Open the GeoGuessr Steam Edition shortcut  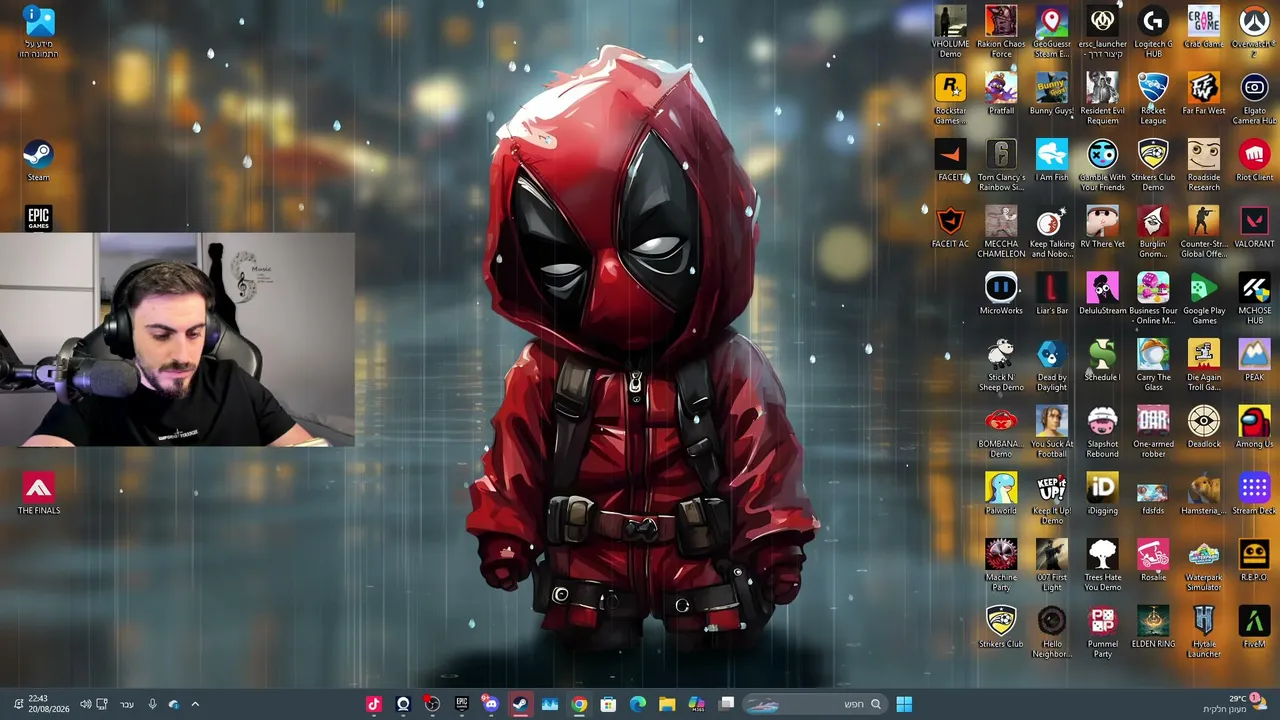pos(1051,31)
